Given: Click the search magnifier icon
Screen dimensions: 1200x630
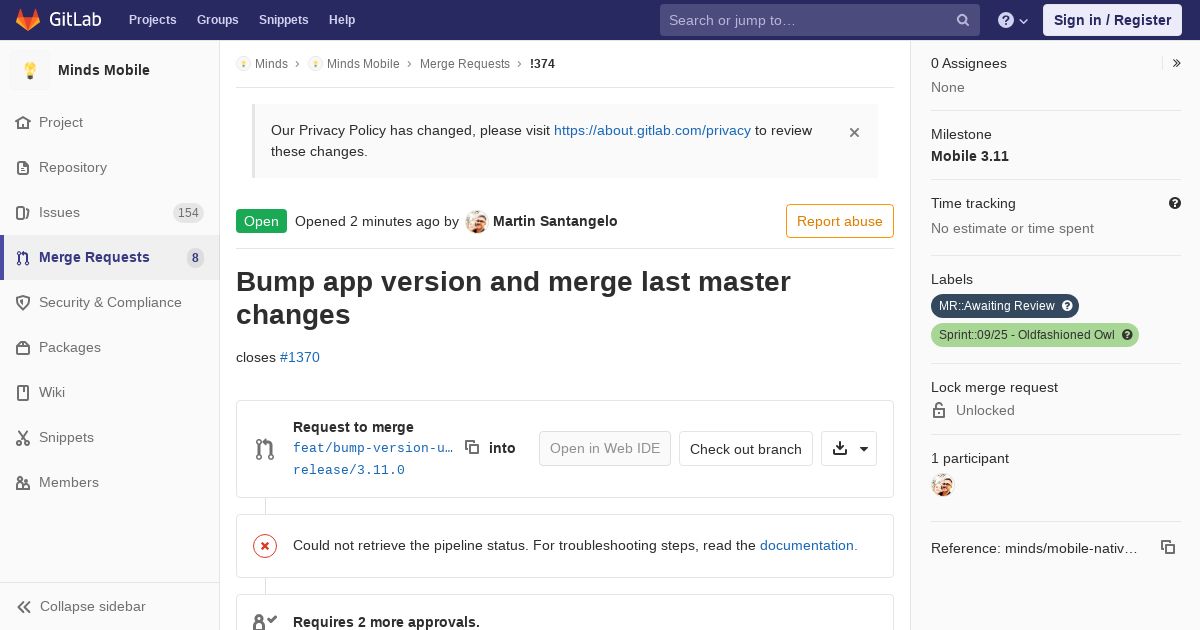Looking at the screenshot, I should pyautogui.click(x=963, y=20).
